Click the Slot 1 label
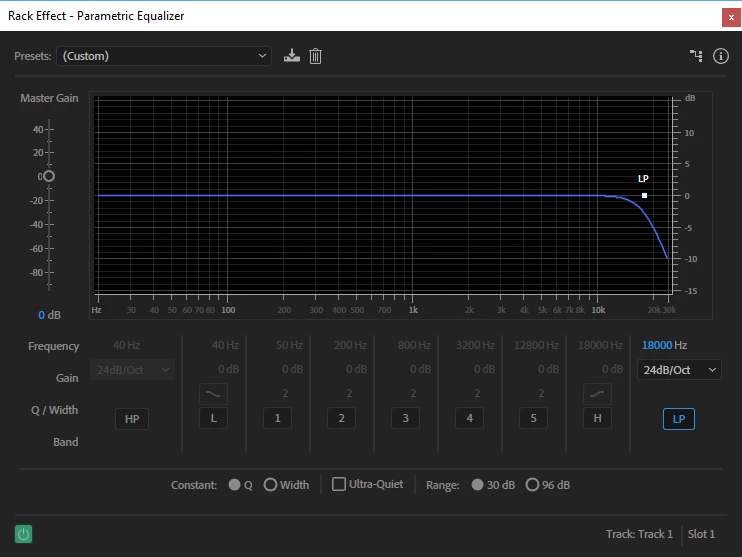 pyautogui.click(x=701, y=534)
